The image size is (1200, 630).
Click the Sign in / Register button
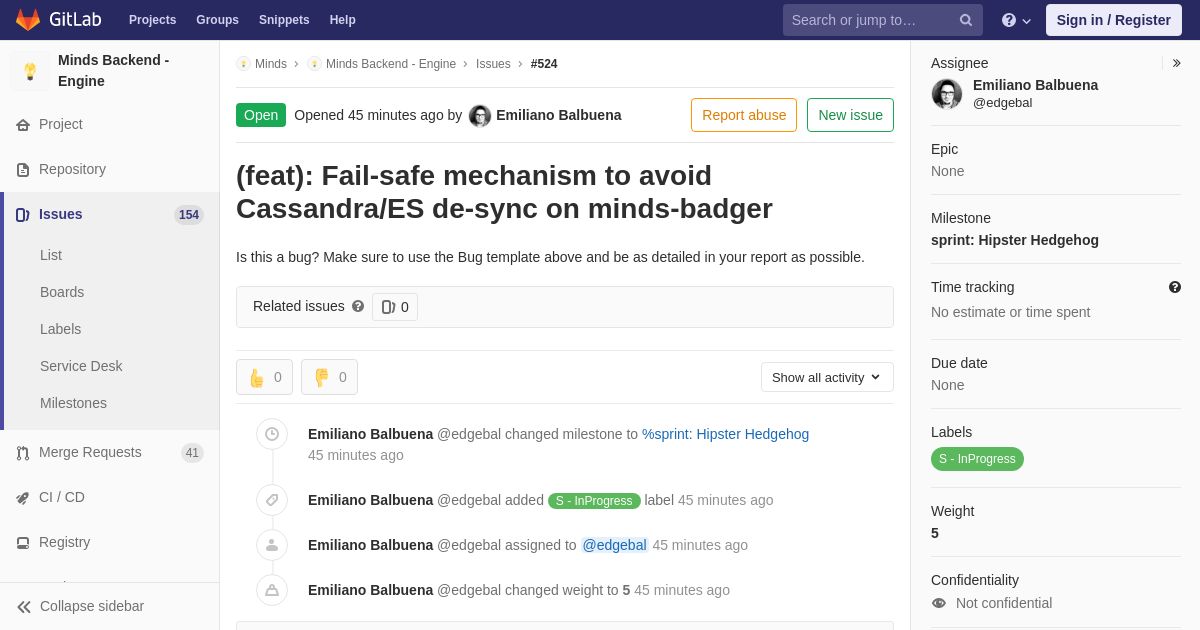(1114, 20)
